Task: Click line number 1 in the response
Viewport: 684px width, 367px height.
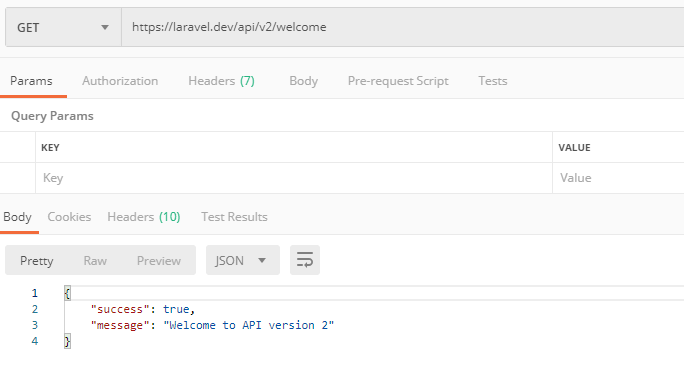Action: point(35,293)
